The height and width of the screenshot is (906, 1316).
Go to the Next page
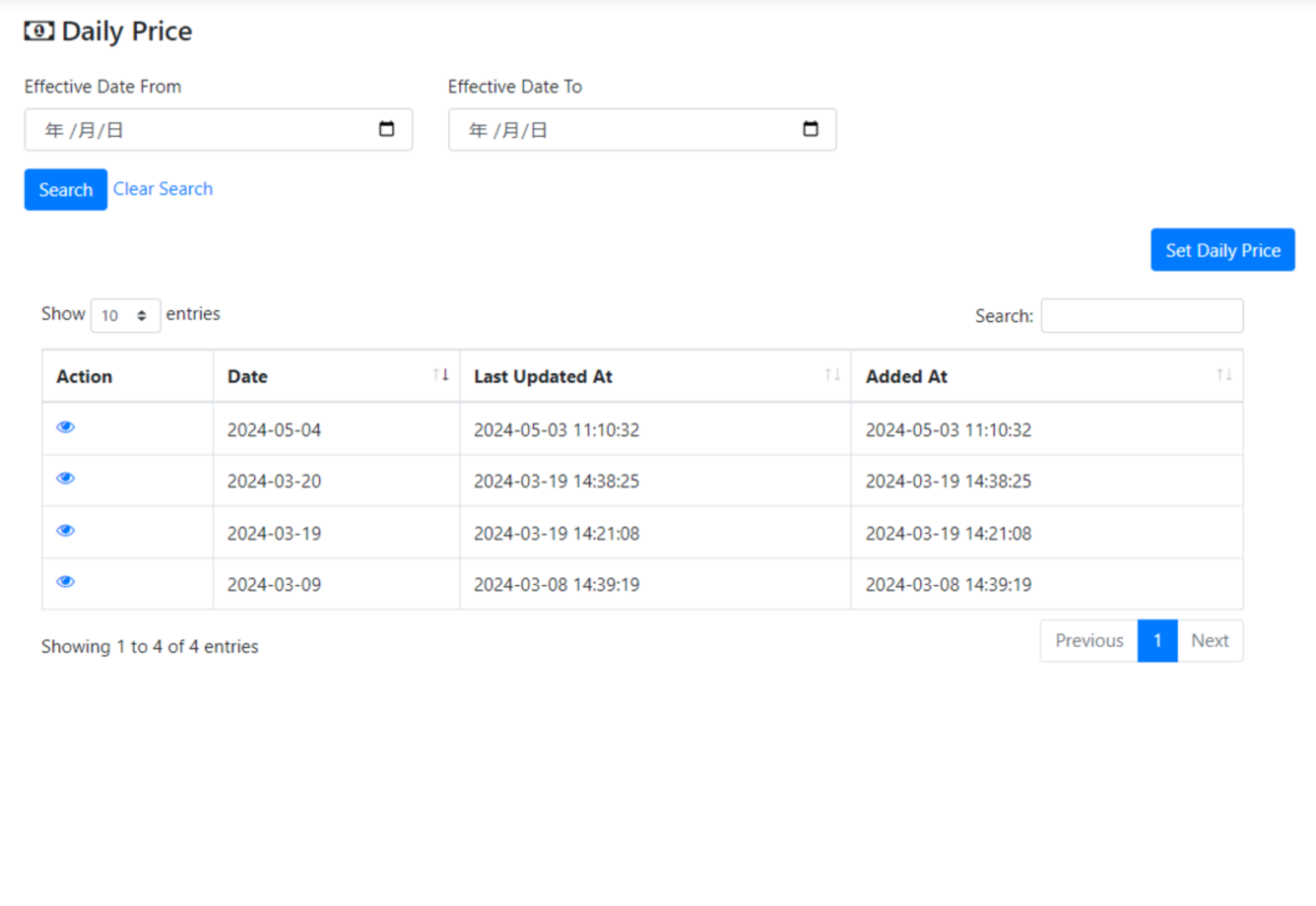1209,641
